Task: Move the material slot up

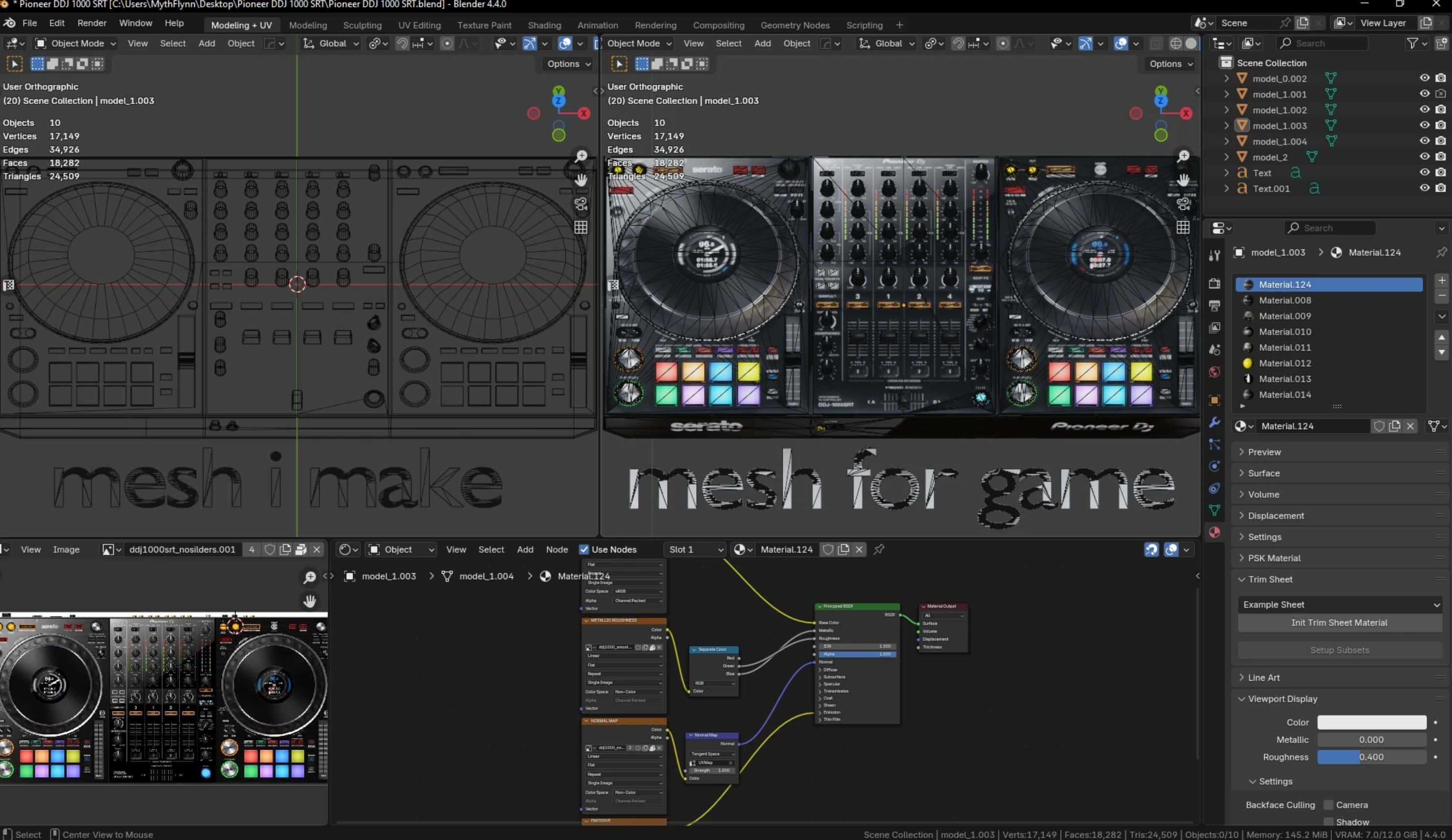Action: click(x=1442, y=337)
